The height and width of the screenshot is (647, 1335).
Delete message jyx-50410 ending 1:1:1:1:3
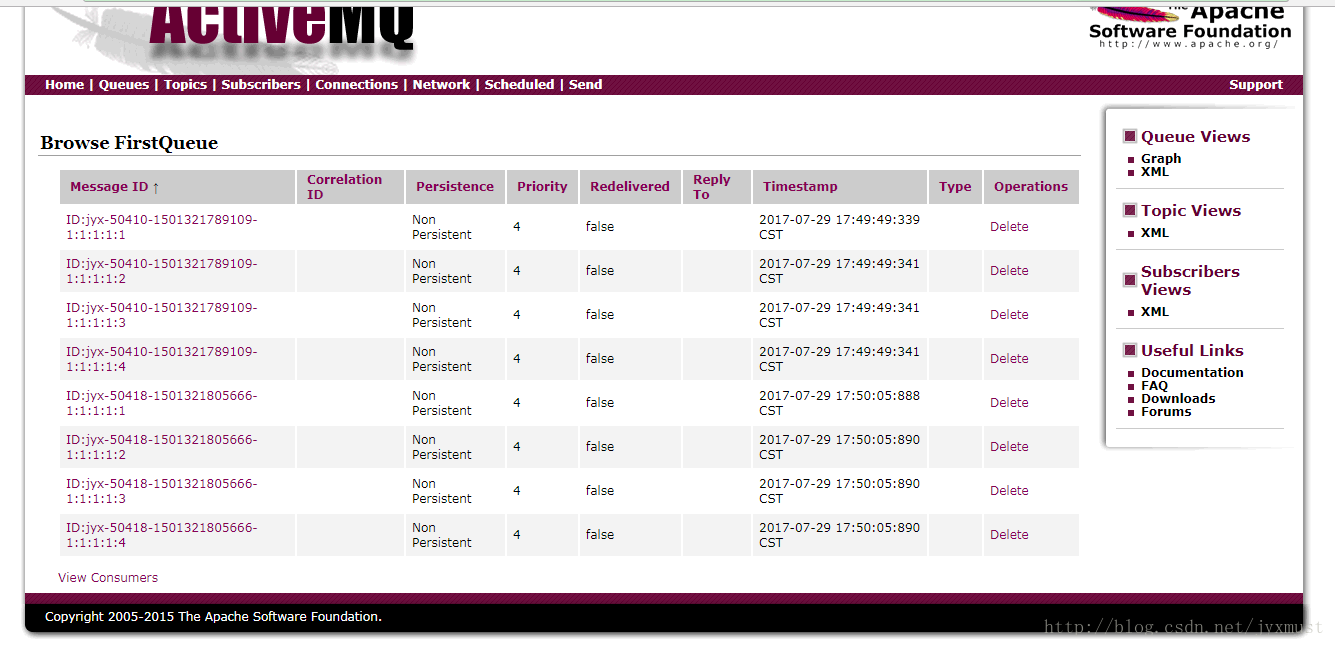[1009, 315]
